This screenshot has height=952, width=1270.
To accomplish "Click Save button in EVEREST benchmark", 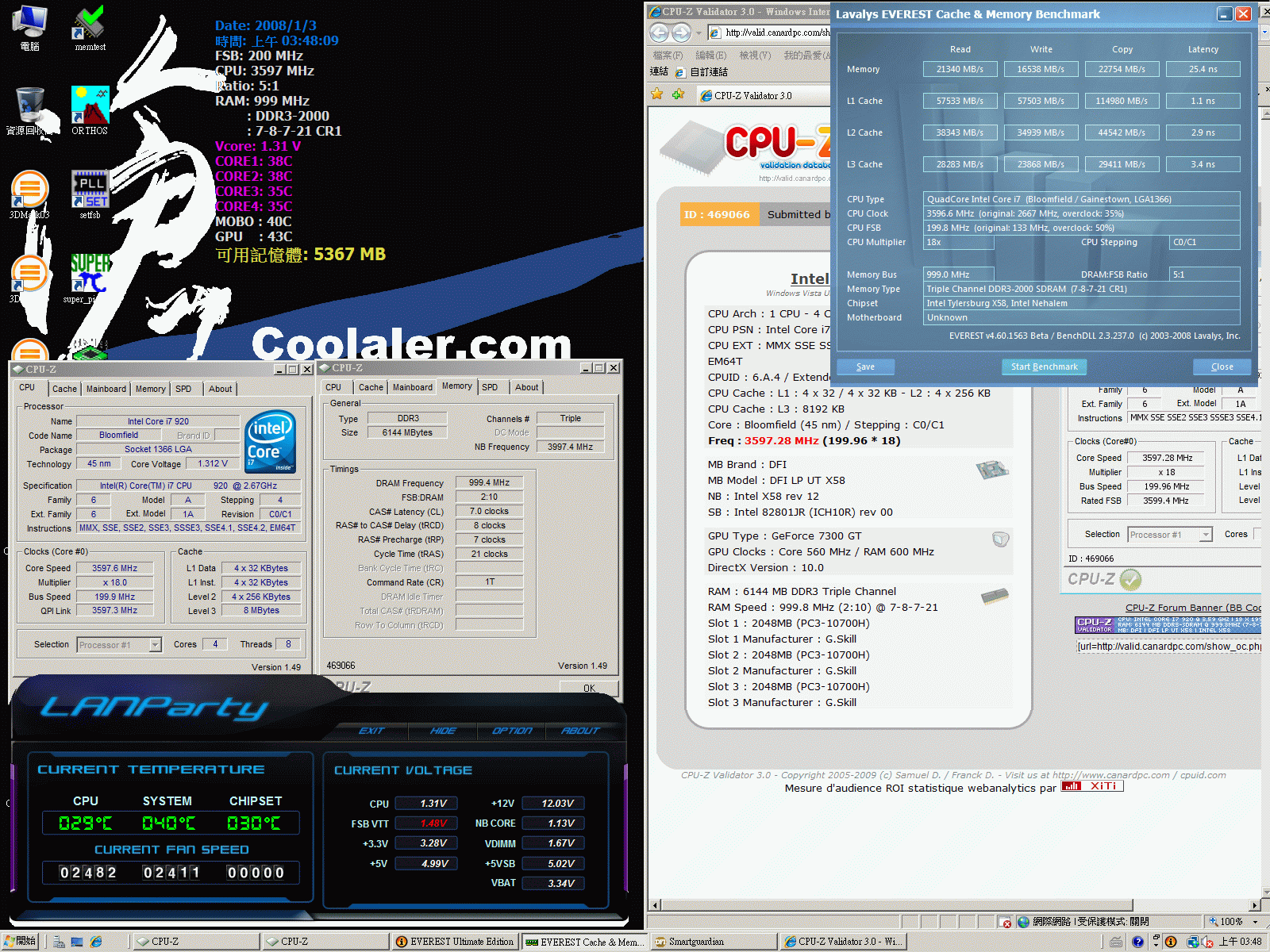I will 865,367.
